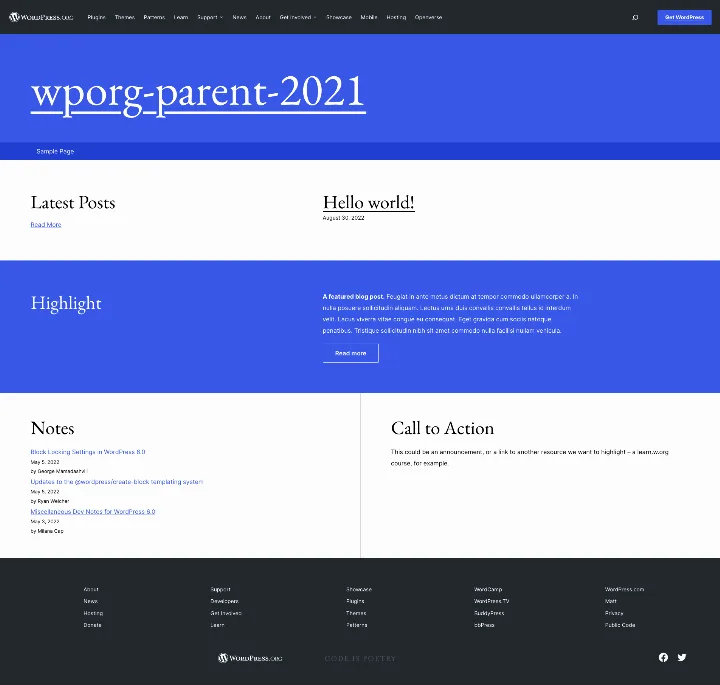Open Updates to the @wordpress/create-block templating system
720x685 pixels.
[117, 482]
